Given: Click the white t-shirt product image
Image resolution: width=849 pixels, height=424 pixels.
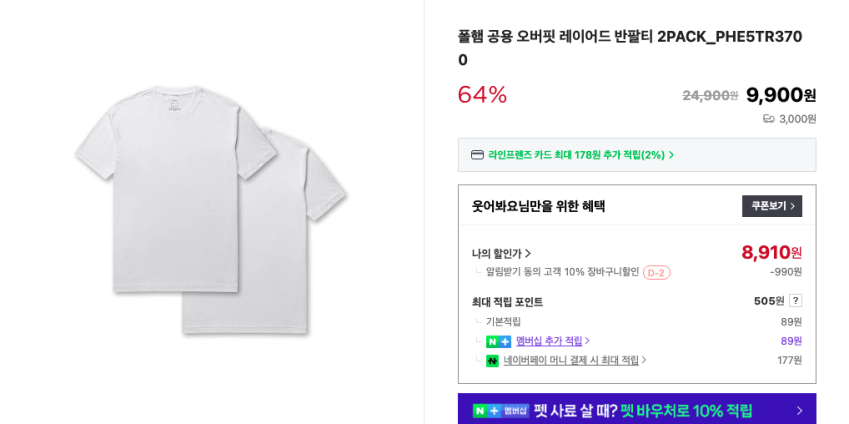Looking at the screenshot, I should tap(211, 208).
